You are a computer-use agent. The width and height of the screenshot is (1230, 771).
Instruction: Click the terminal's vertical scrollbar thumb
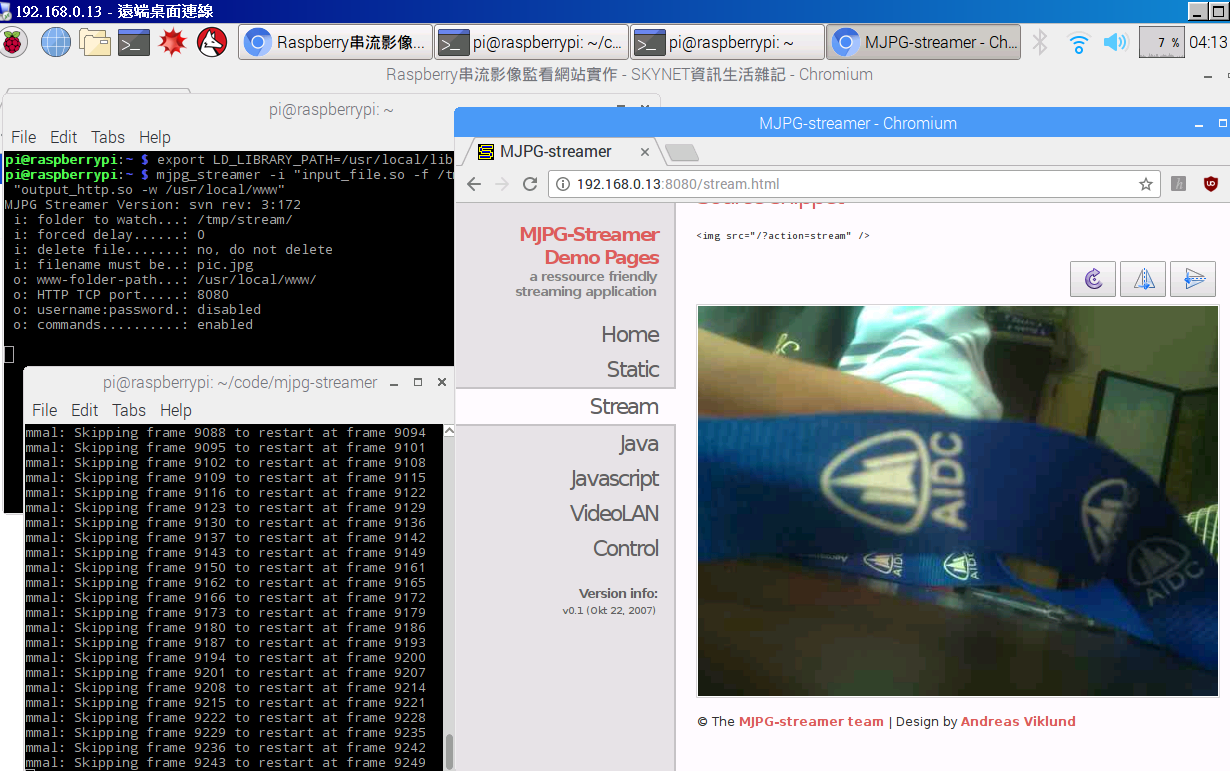(x=449, y=751)
